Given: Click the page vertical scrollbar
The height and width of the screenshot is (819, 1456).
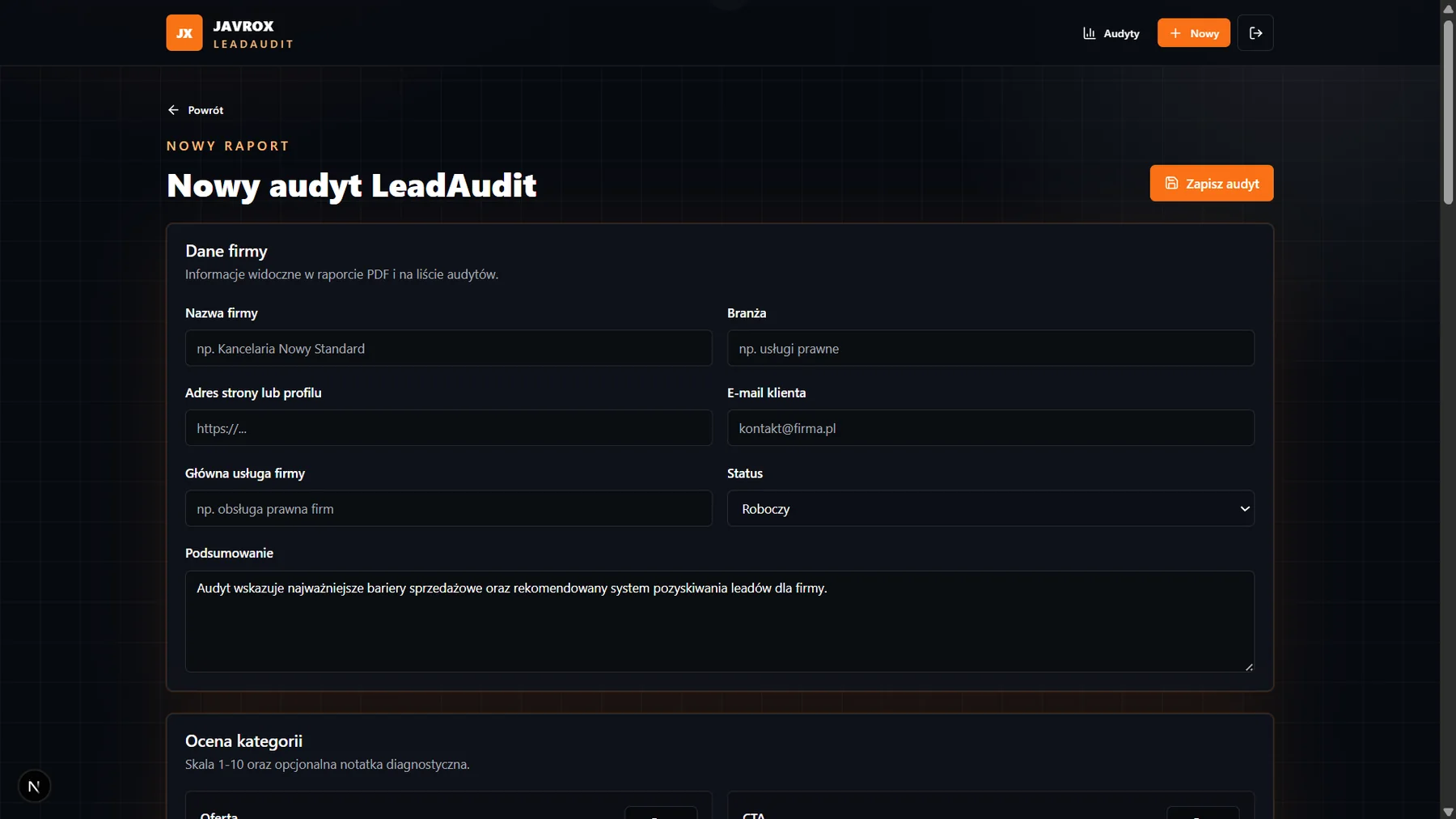Looking at the screenshot, I should click(1448, 112).
